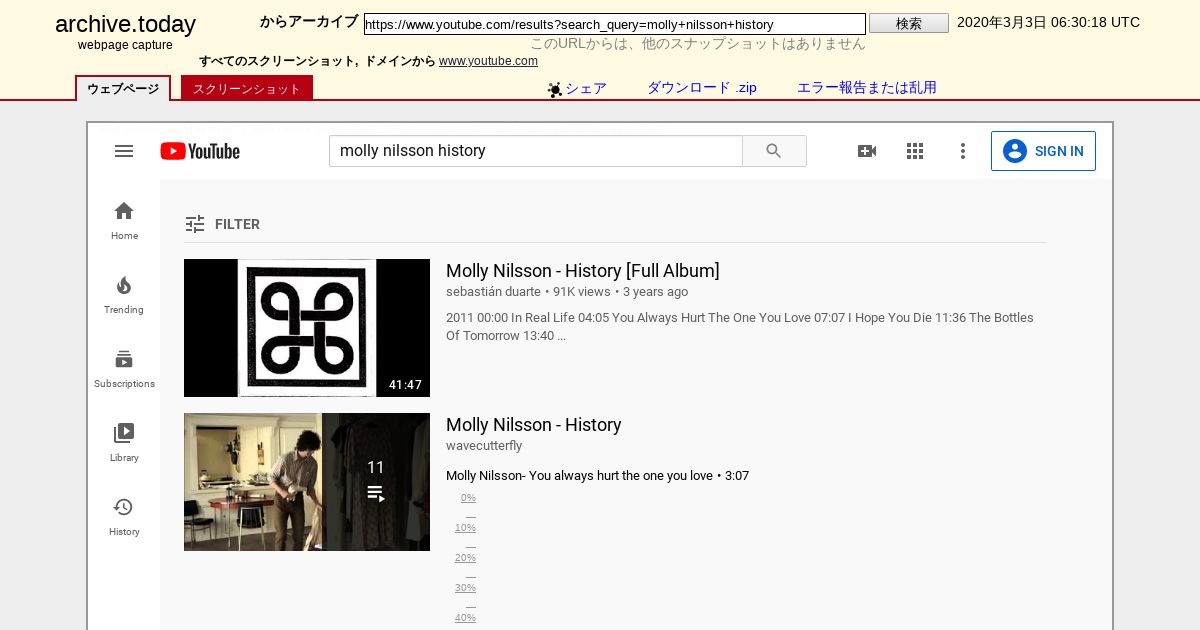
Task: Click the 0% link
Action: [468, 498]
